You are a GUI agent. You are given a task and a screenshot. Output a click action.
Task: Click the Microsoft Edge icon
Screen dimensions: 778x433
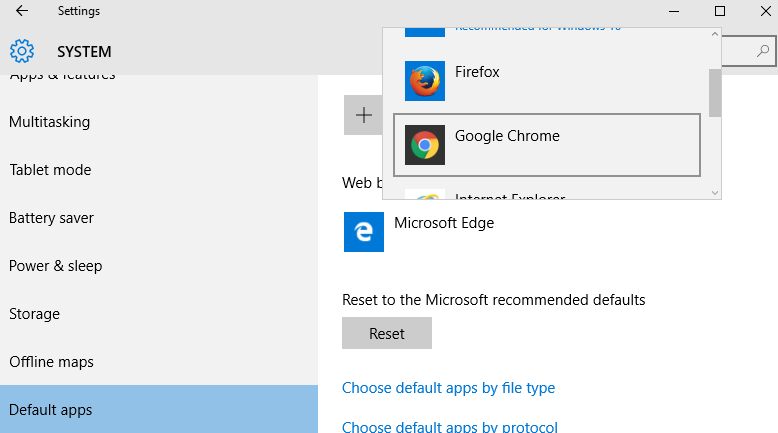pos(364,232)
